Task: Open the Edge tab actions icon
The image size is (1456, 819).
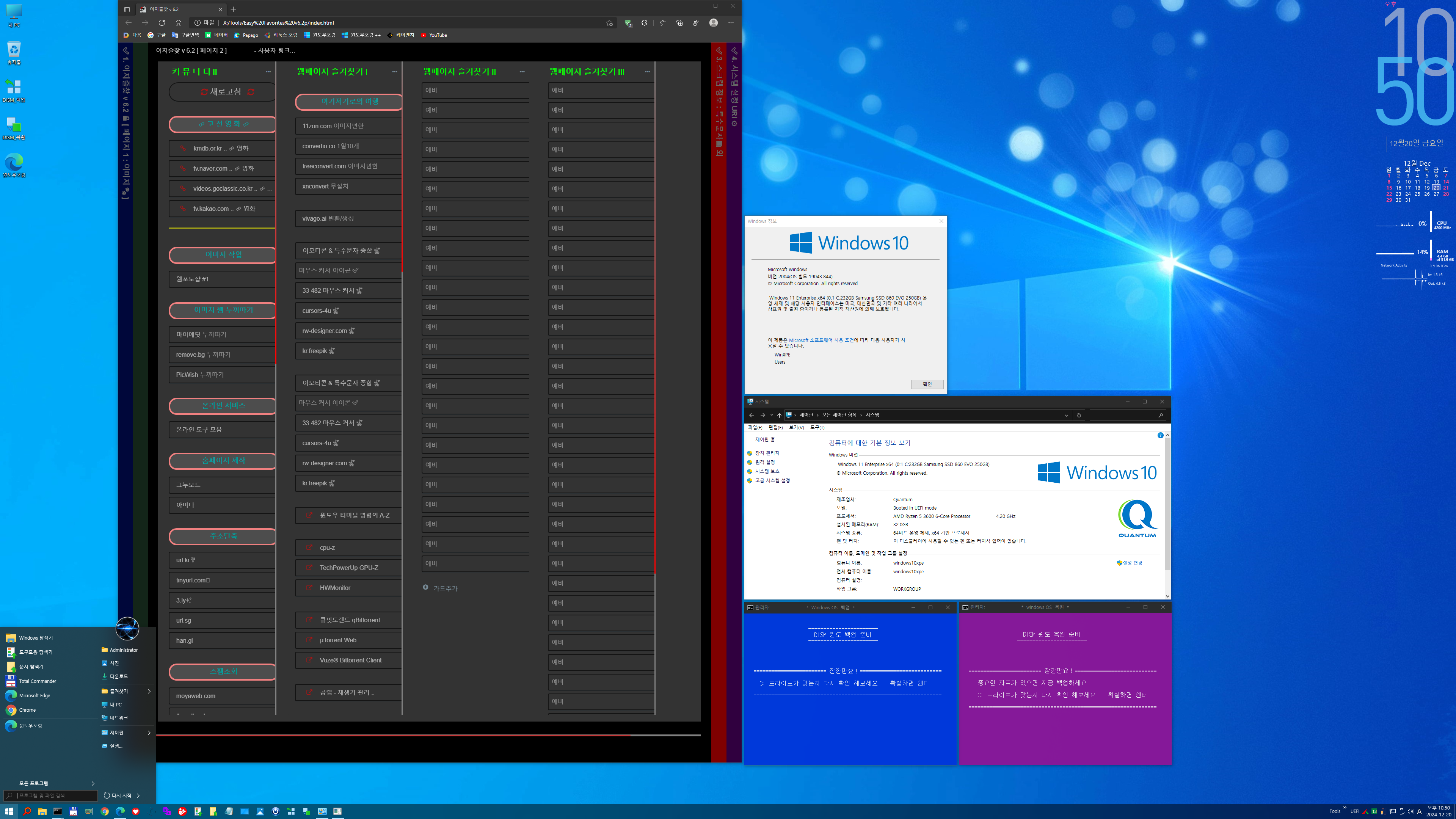Action: [x=127, y=9]
